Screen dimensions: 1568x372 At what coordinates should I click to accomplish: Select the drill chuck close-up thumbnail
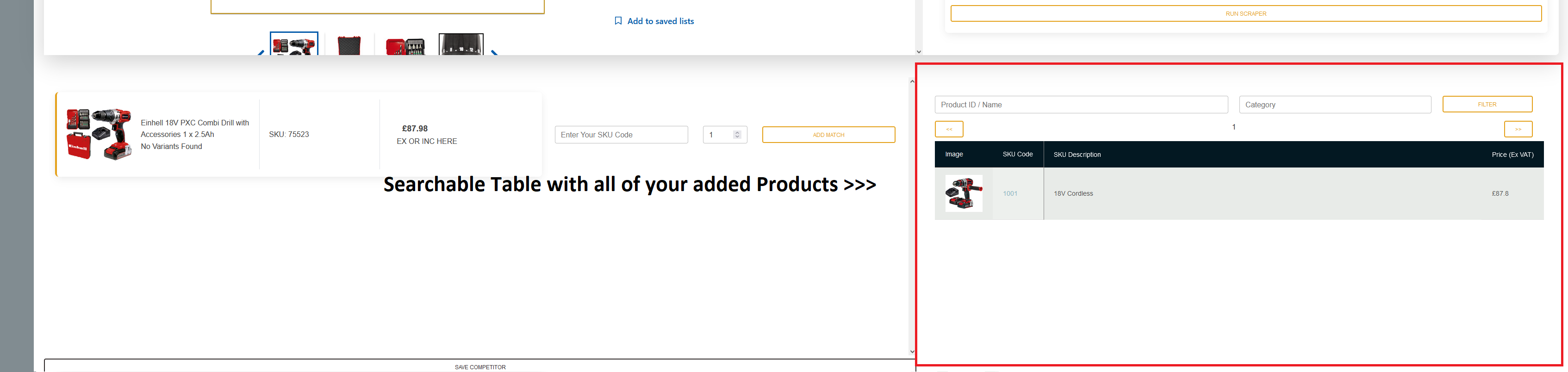click(461, 45)
